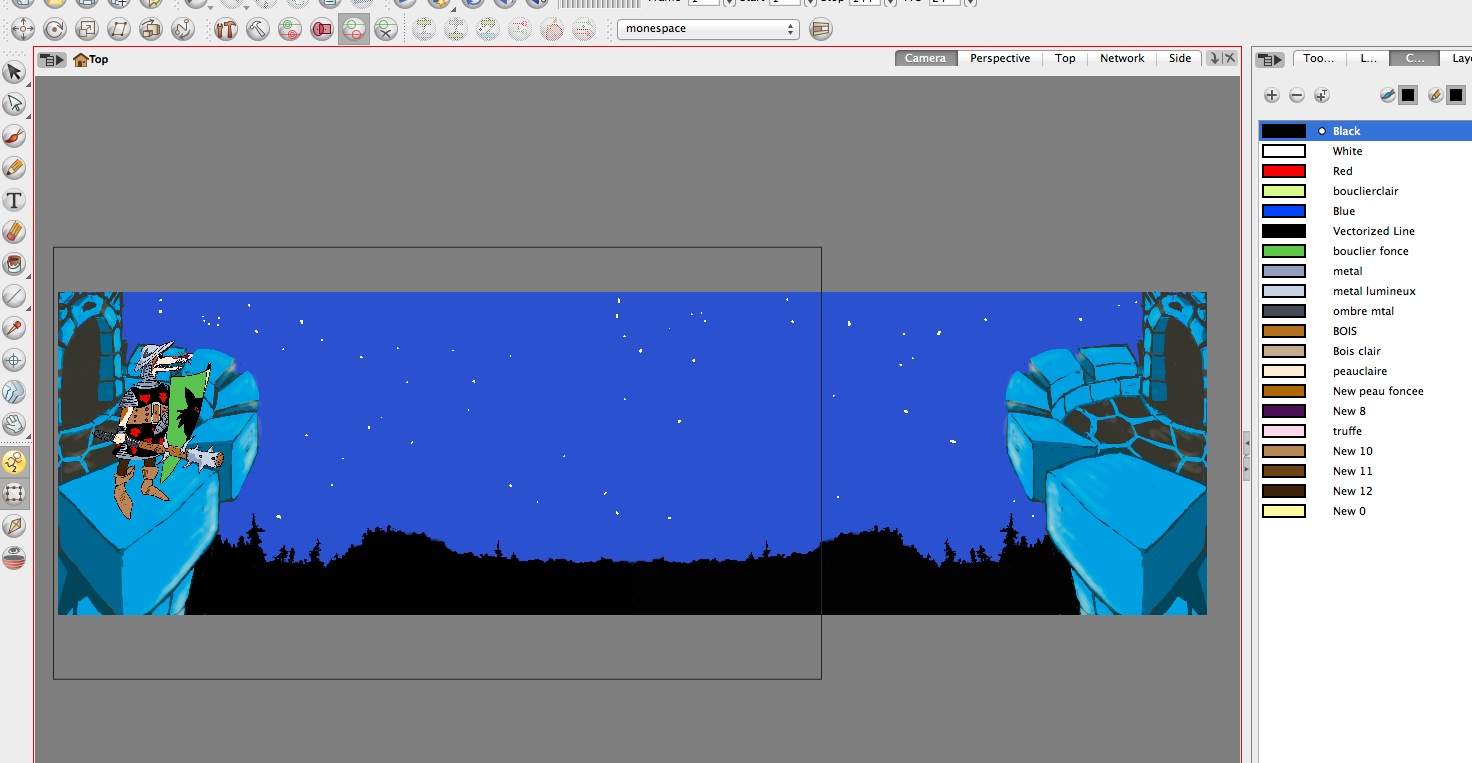Select the bouclier fonce colour
This screenshot has width=1472, height=763.
coord(1365,251)
